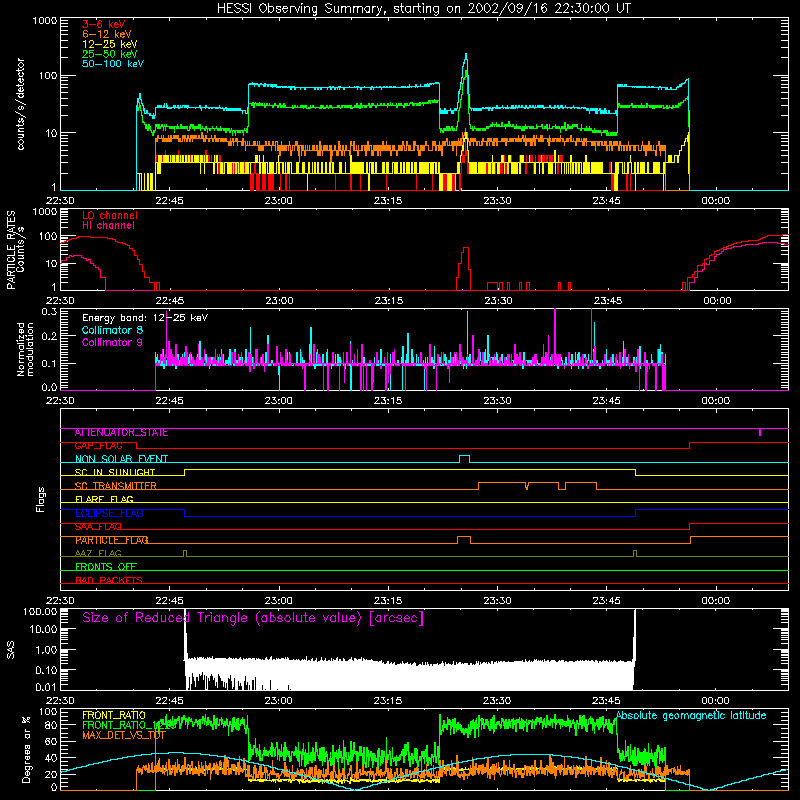Select the 25-50 keV legend label
Image resolution: width=800 pixels, height=800 pixels.
110,54
